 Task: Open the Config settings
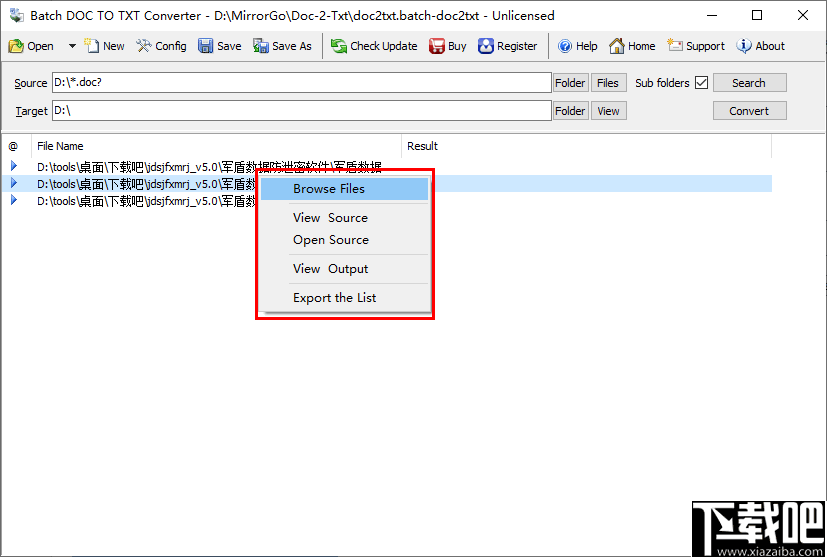point(161,46)
